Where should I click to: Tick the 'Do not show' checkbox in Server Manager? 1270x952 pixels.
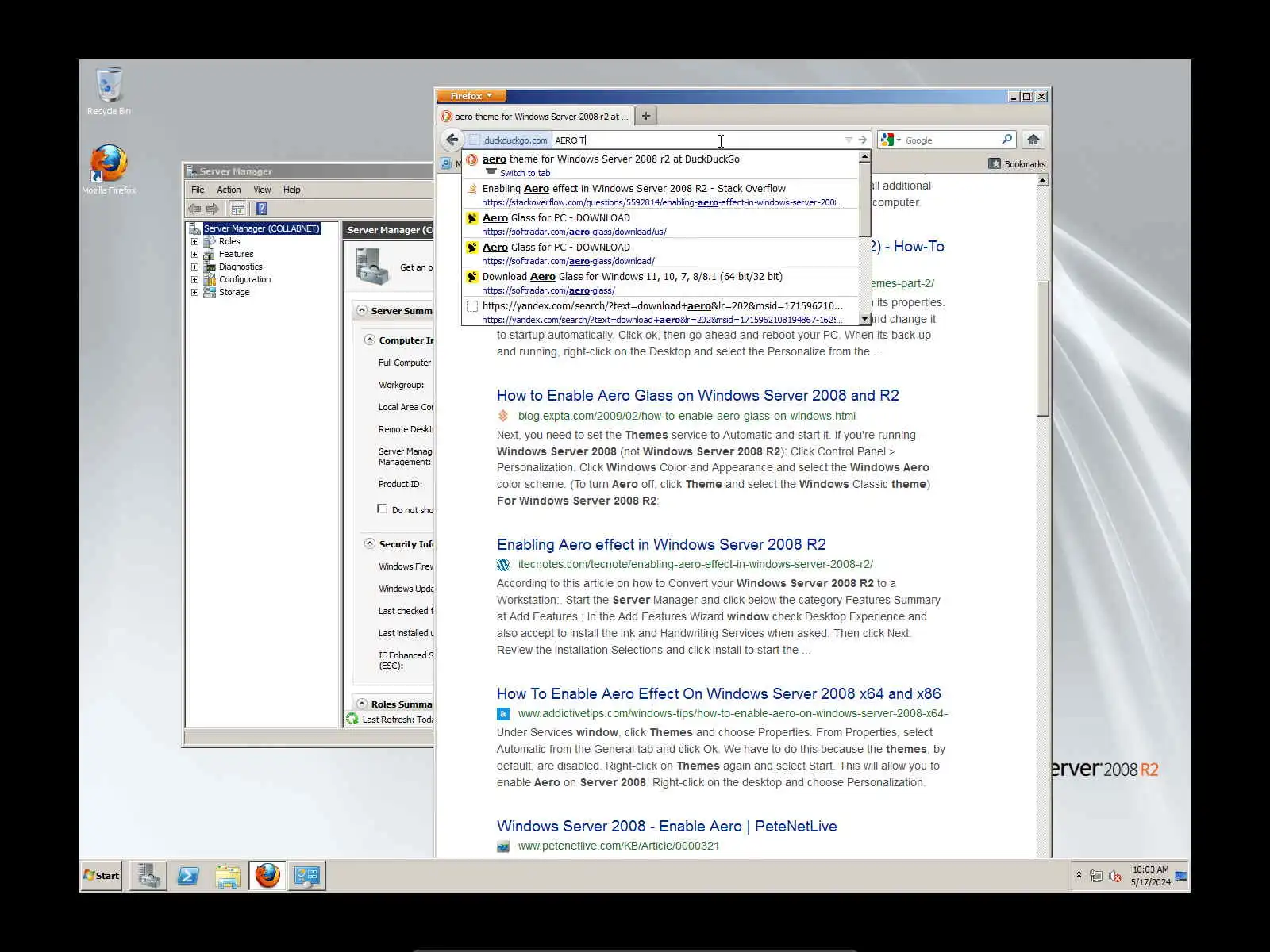(382, 509)
